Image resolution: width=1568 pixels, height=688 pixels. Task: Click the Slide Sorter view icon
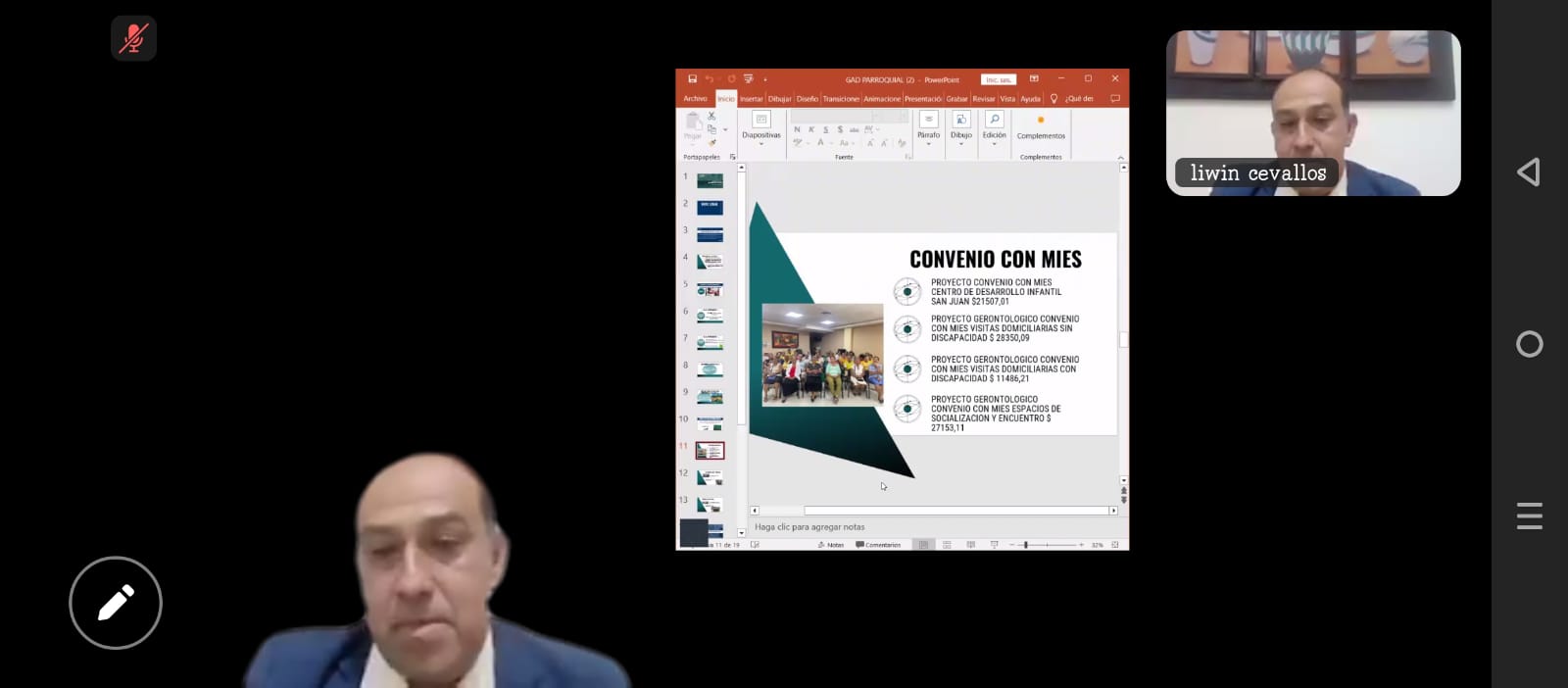947,545
